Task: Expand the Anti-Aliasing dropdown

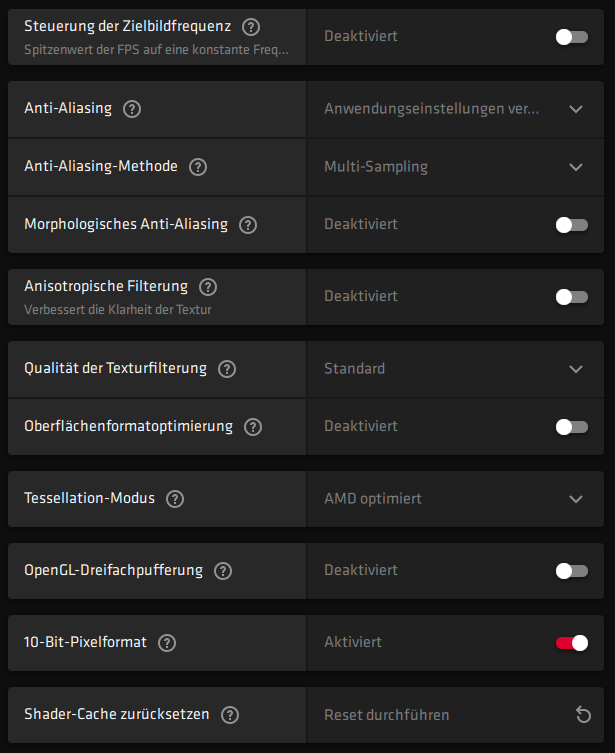Action: (575, 109)
